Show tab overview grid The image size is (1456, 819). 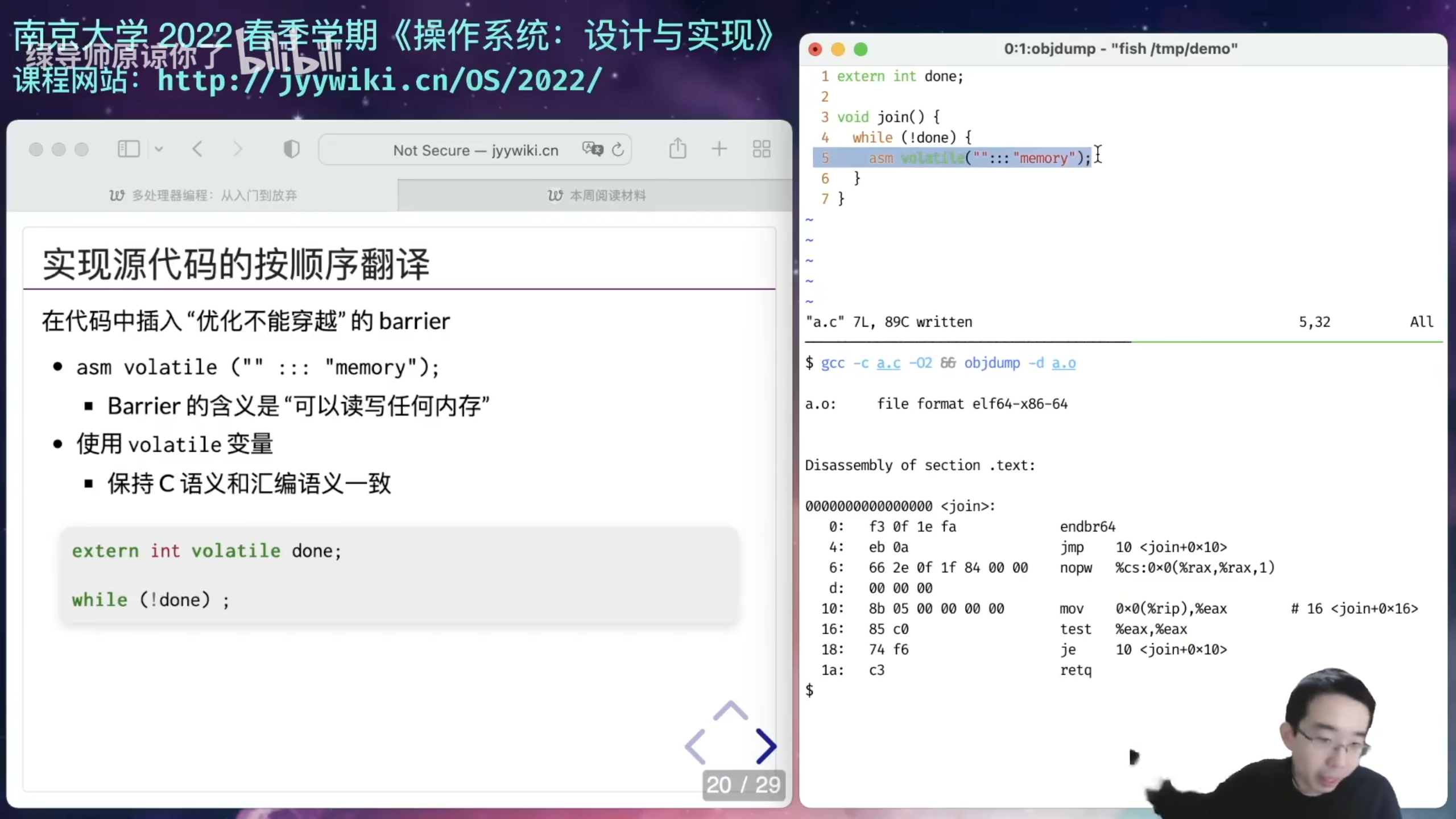tap(761, 149)
